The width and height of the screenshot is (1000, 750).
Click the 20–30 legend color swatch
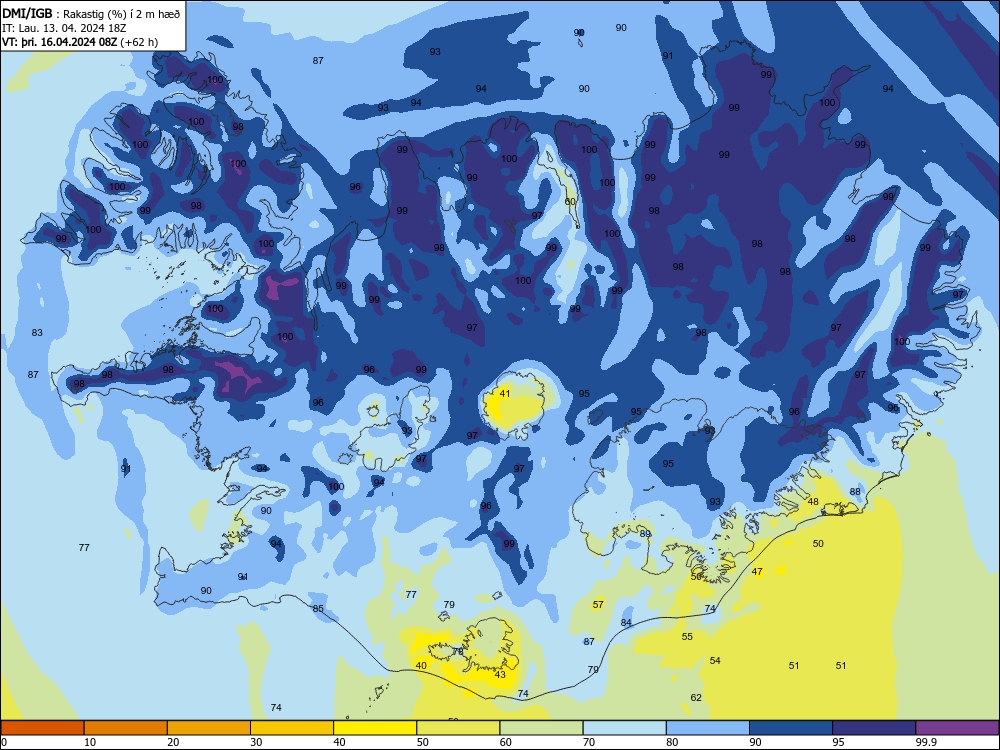tap(209, 728)
